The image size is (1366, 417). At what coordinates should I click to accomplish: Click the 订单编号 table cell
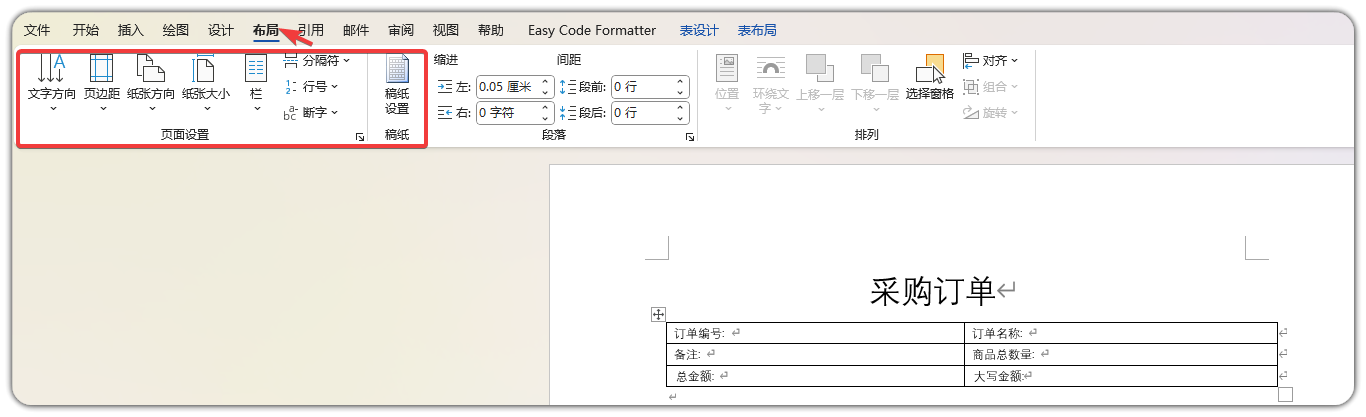815,333
